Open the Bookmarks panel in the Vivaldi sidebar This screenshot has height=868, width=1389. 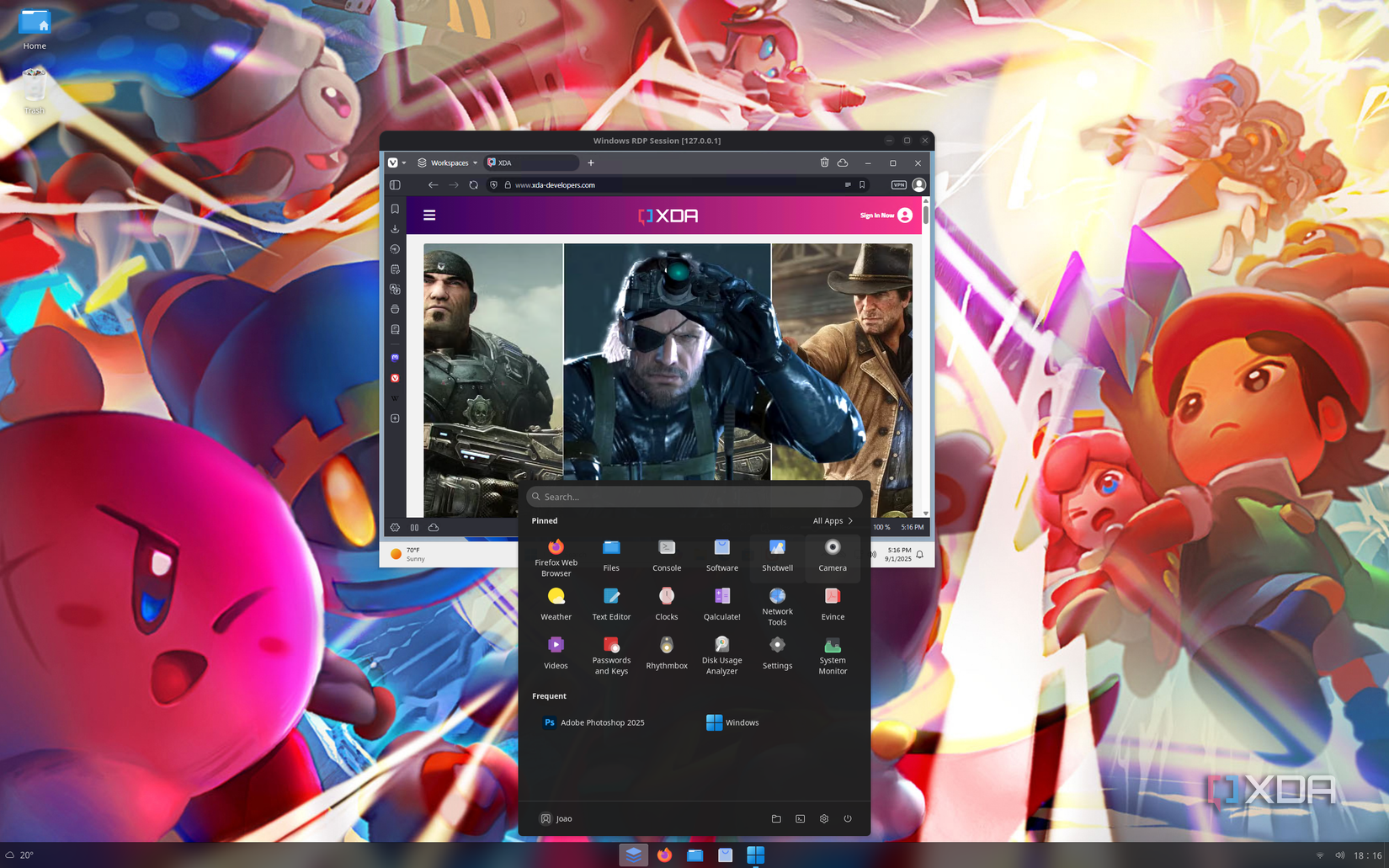coord(395,209)
